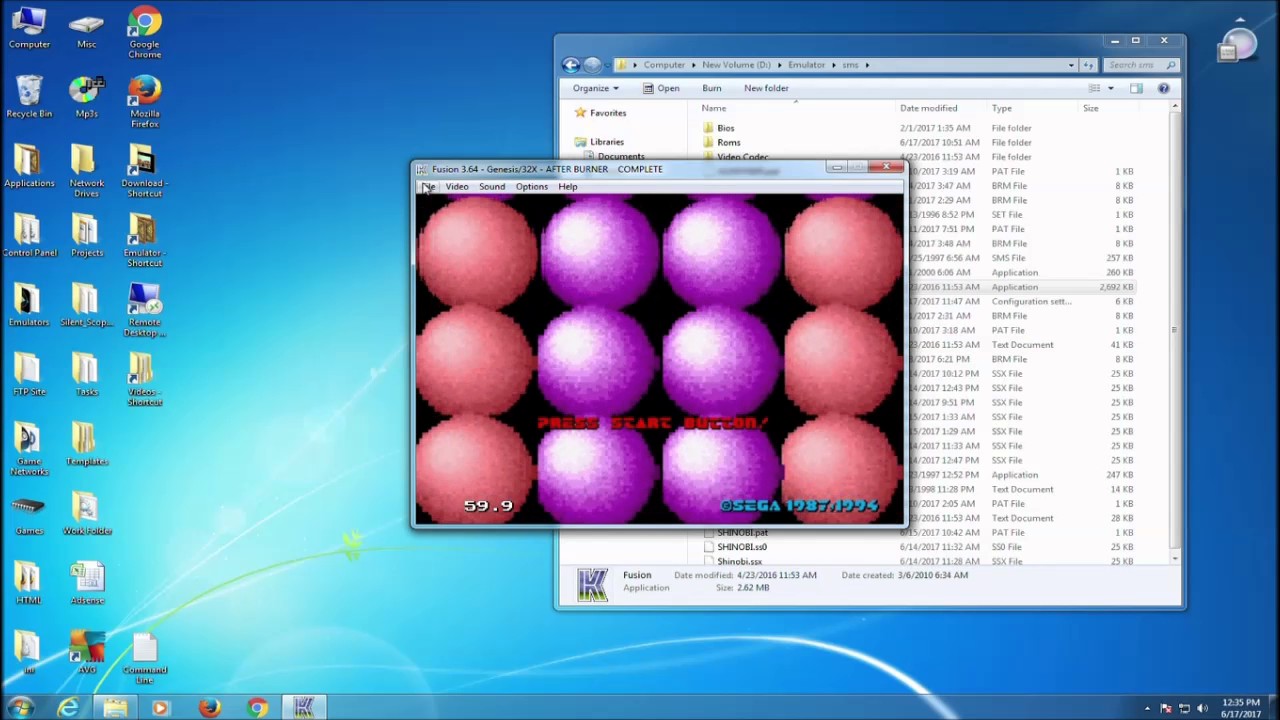Select the Templates desktop folder
This screenshot has height=720, width=1280.
[87, 444]
